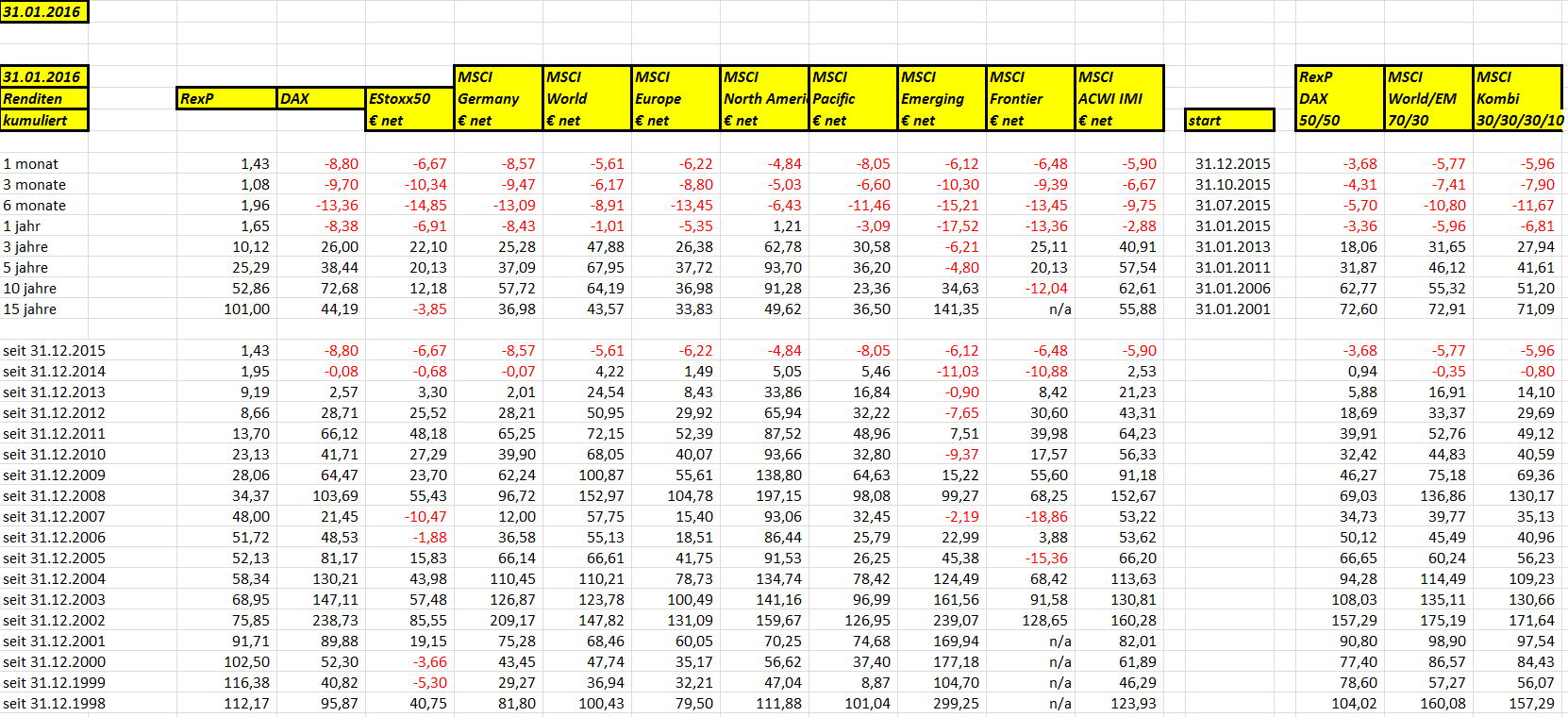This screenshot has height=717, width=1568.
Task: Click the "15 jahre" row label
Action: tap(29, 309)
